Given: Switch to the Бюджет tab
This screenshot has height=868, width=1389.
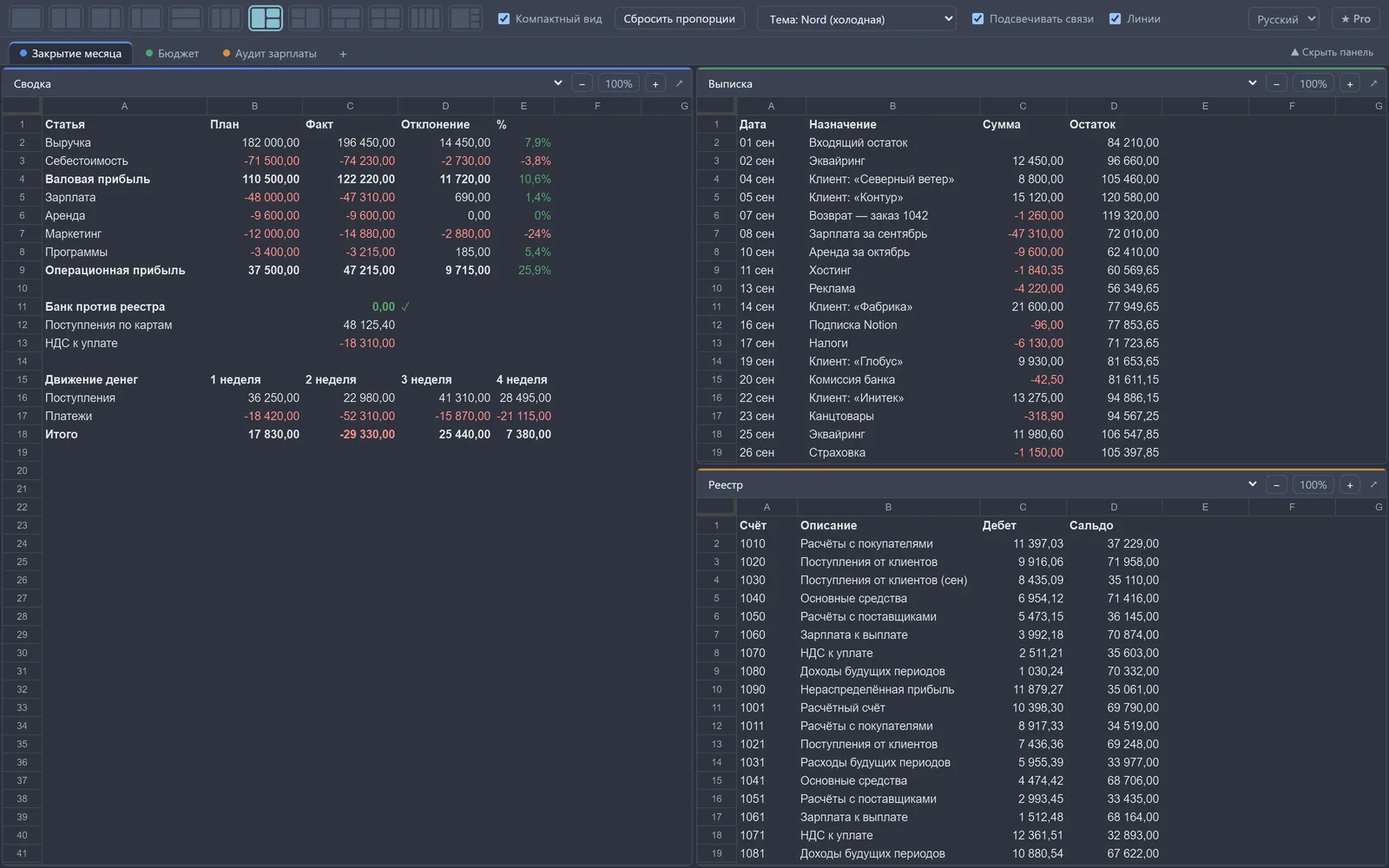Looking at the screenshot, I should [x=173, y=54].
